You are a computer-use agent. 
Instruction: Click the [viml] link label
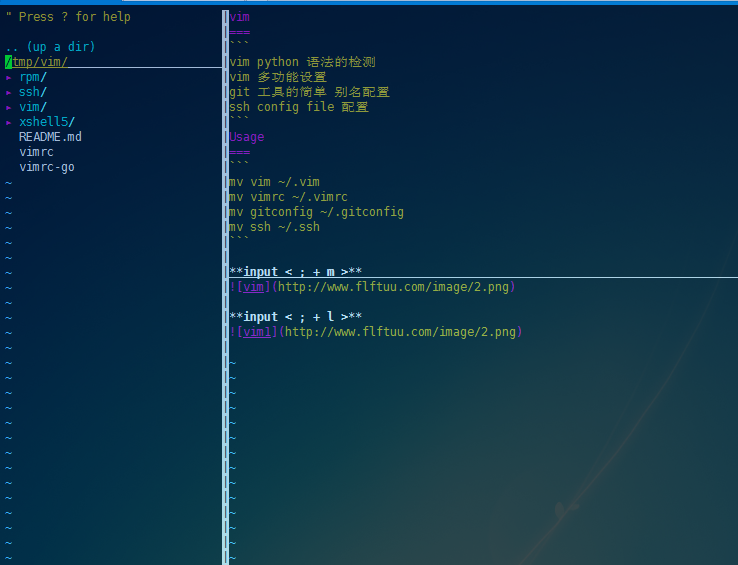pyautogui.click(x=257, y=332)
